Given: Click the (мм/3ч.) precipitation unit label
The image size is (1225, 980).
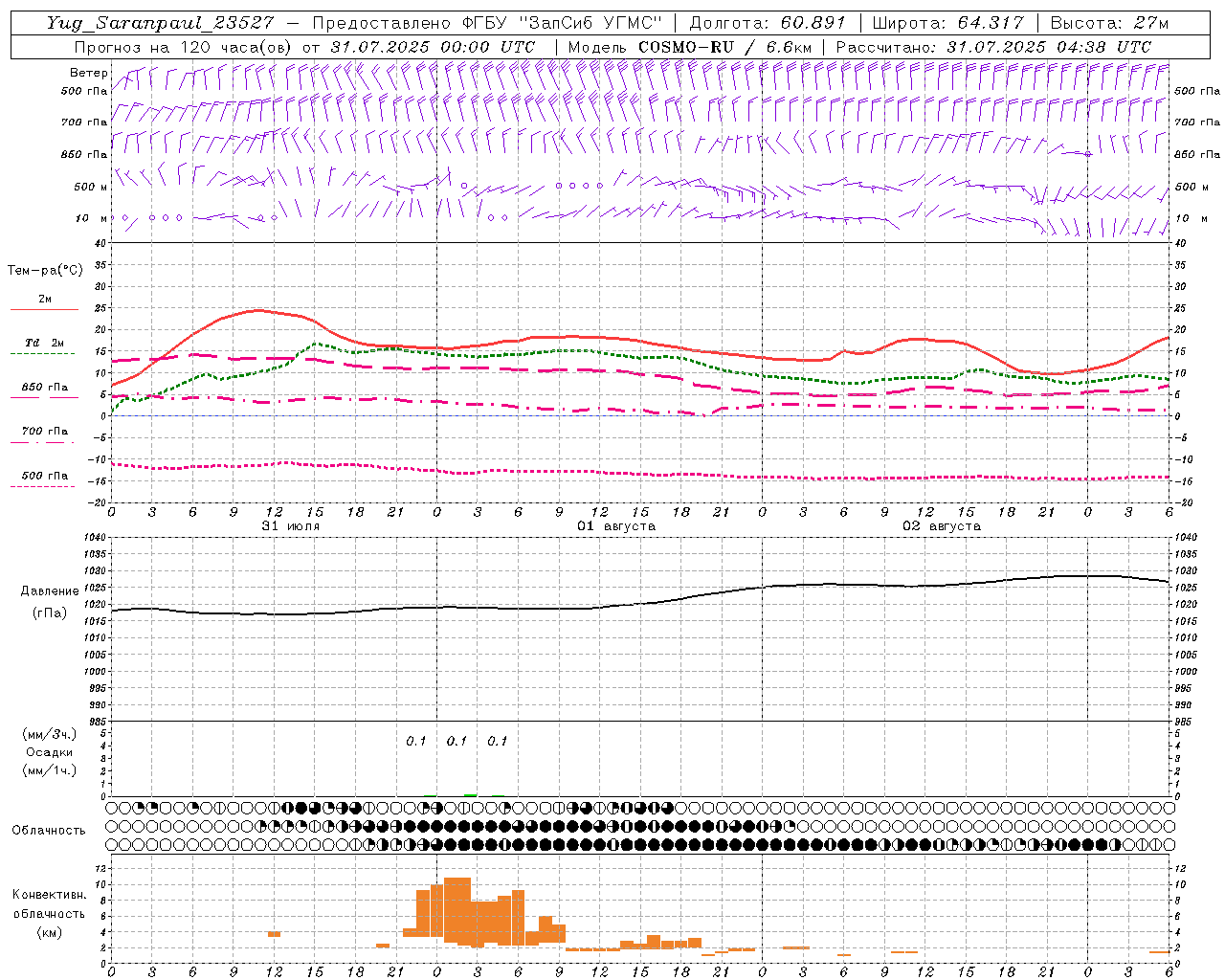Looking at the screenshot, I should coord(50,734).
